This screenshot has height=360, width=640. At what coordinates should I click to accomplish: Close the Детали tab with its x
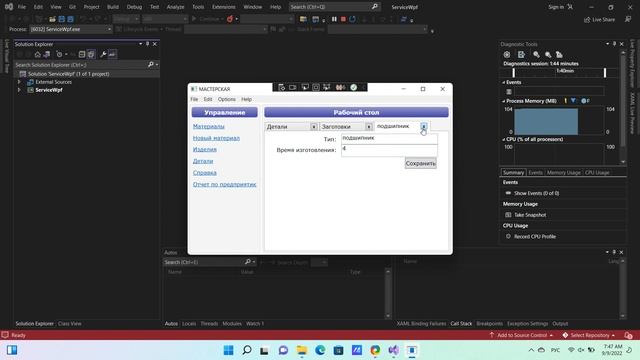tap(313, 127)
